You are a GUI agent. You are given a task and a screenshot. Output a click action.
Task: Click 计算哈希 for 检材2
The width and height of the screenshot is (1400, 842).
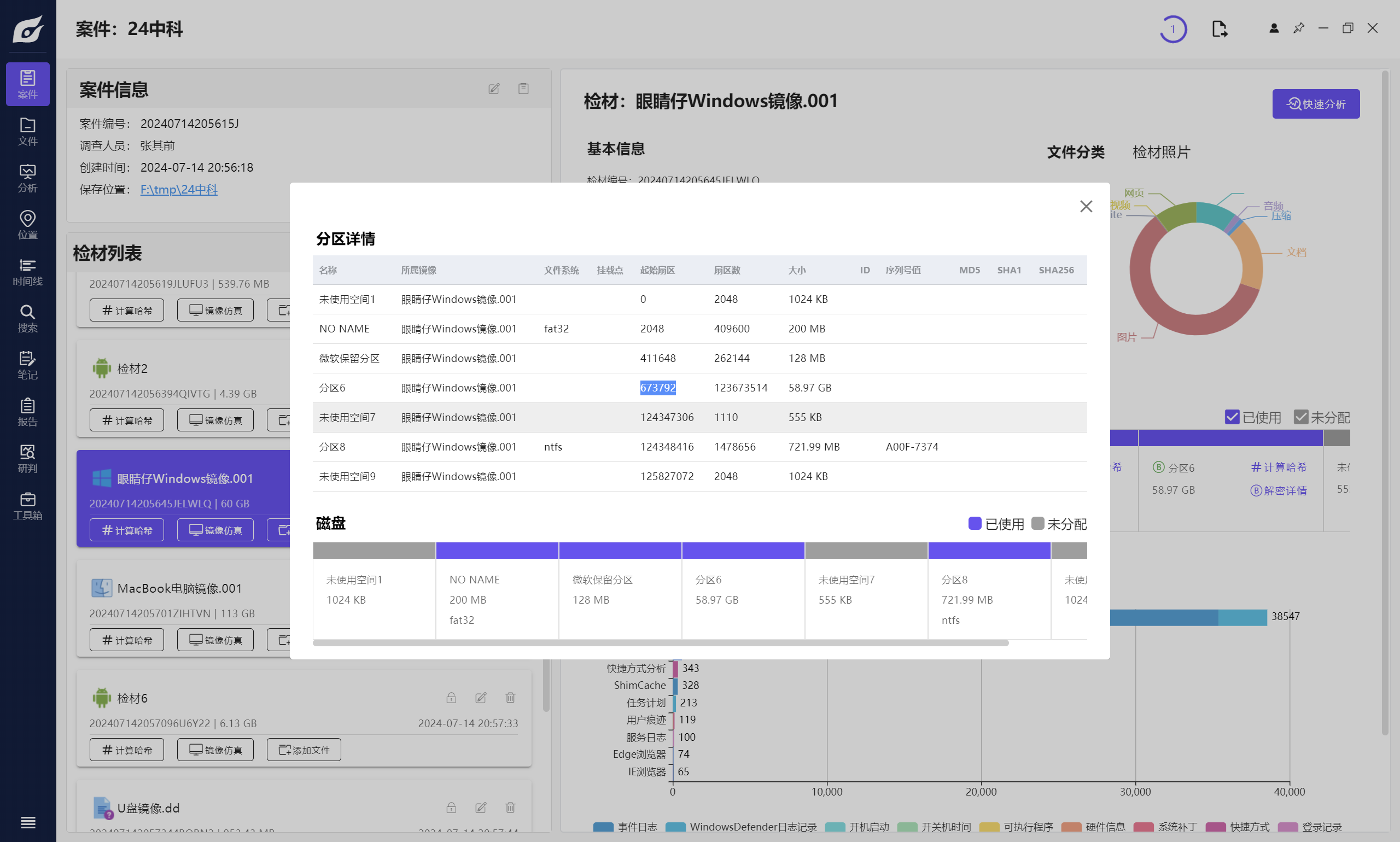click(126, 420)
